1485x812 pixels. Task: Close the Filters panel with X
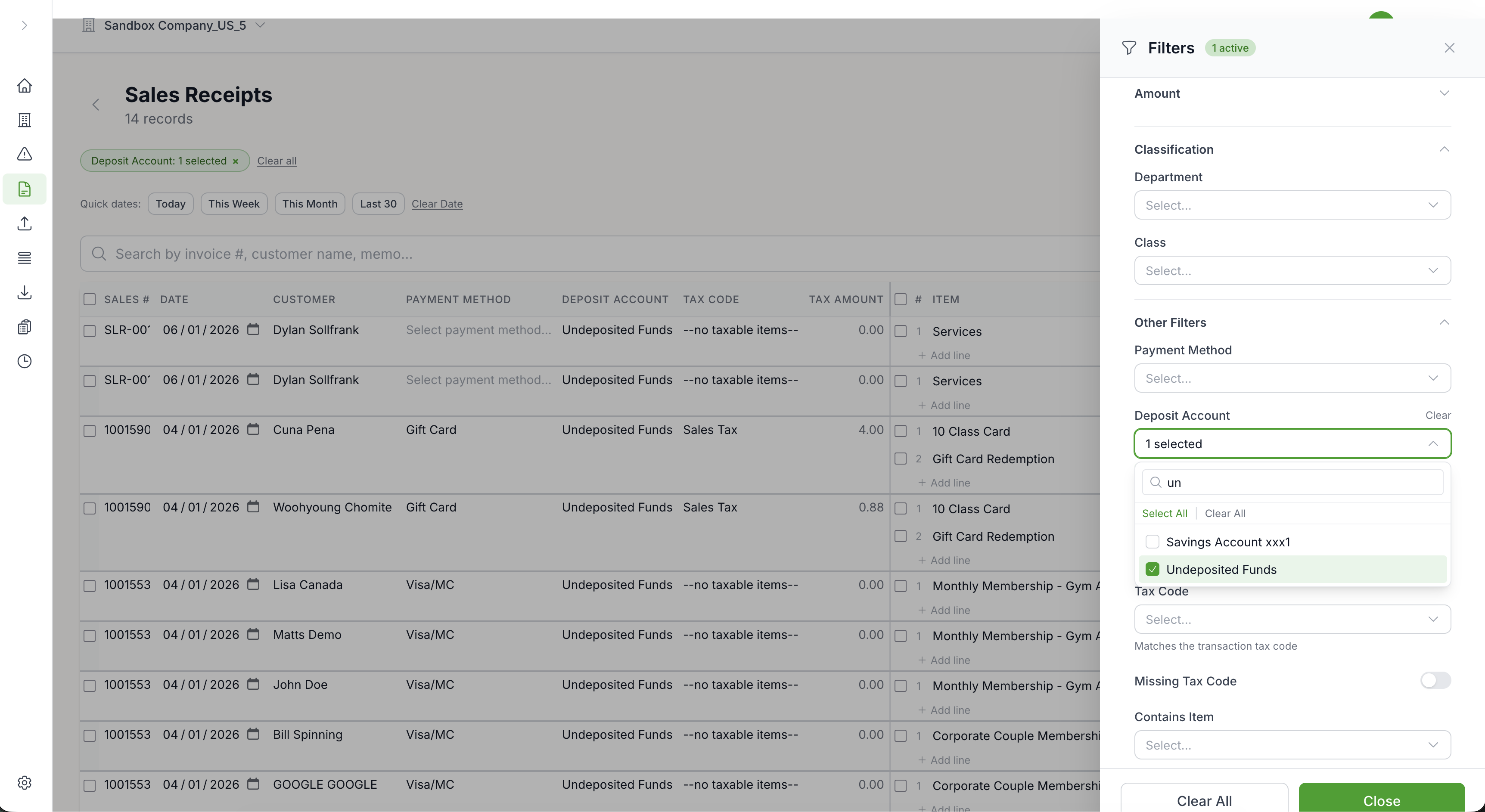tap(1449, 48)
